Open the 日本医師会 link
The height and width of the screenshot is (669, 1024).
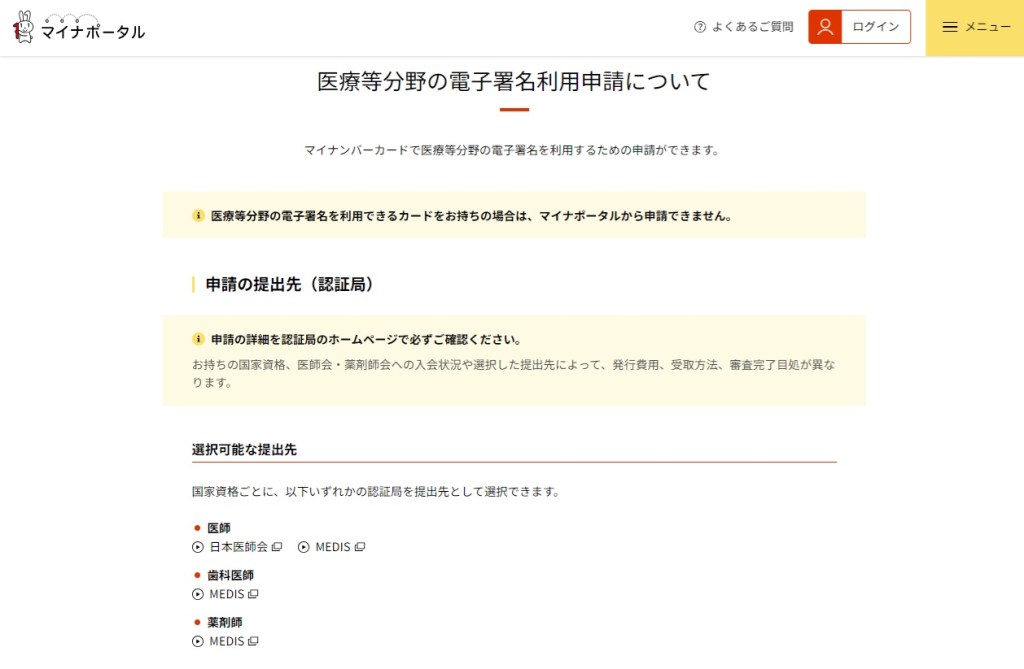238,547
